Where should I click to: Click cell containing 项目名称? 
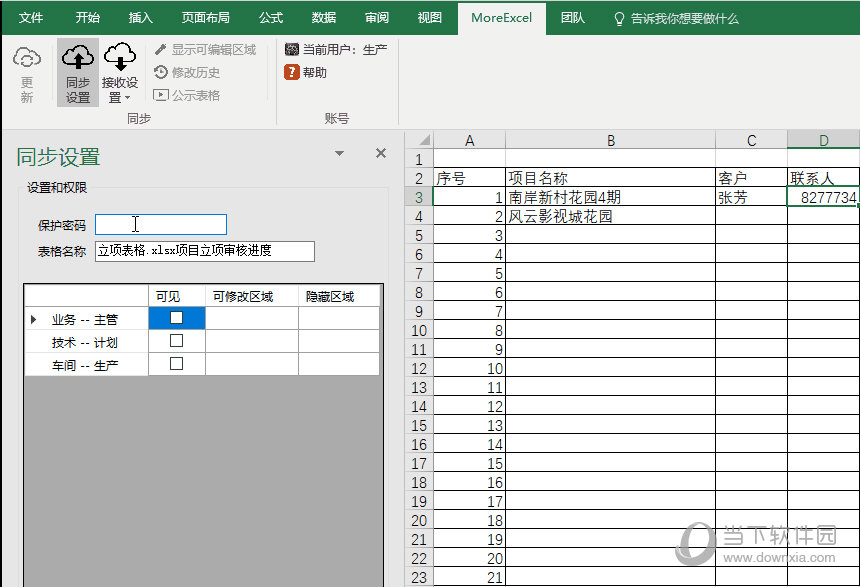(610, 178)
